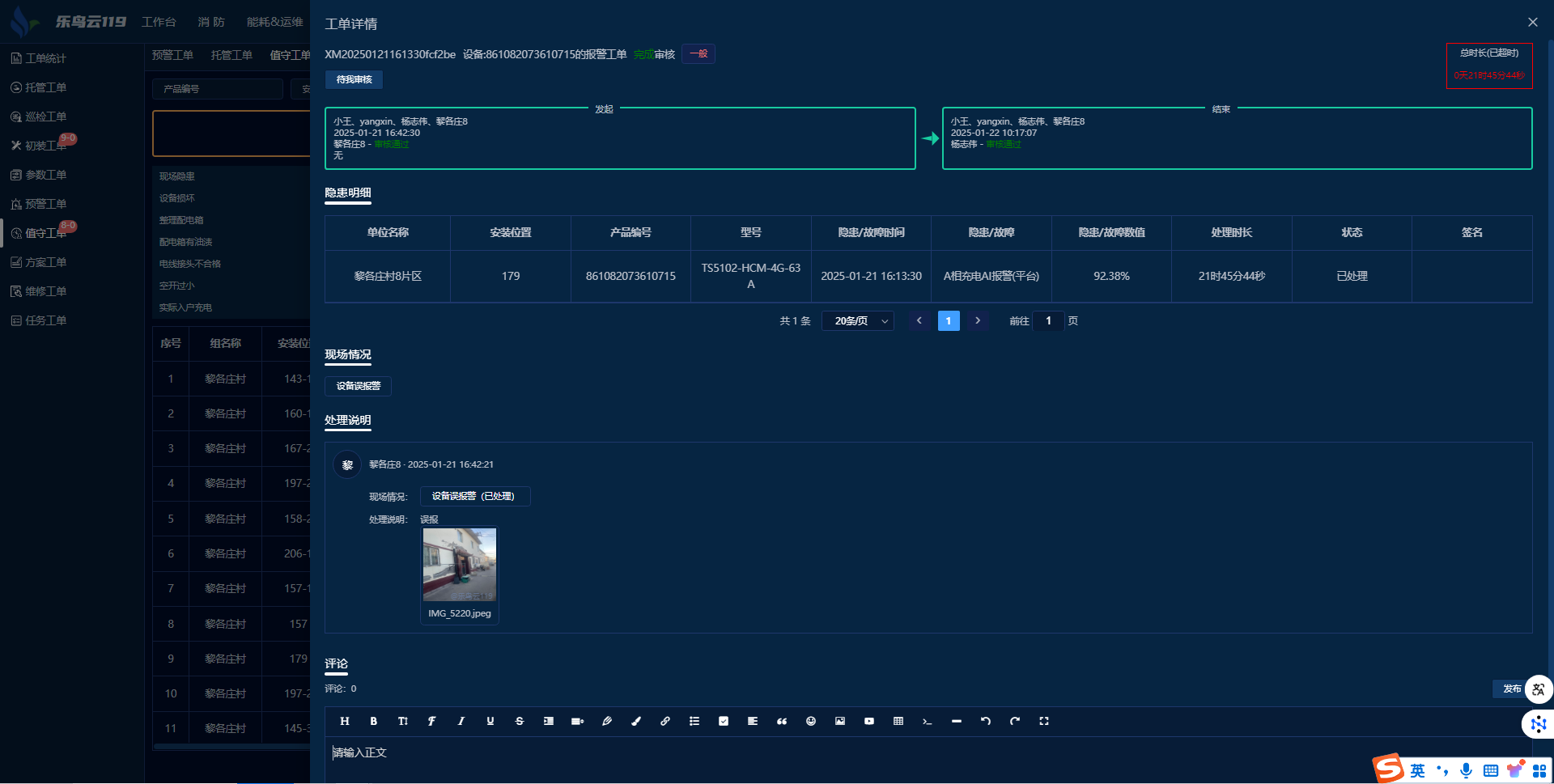Open the font size dropdown in toolbar

402,721
